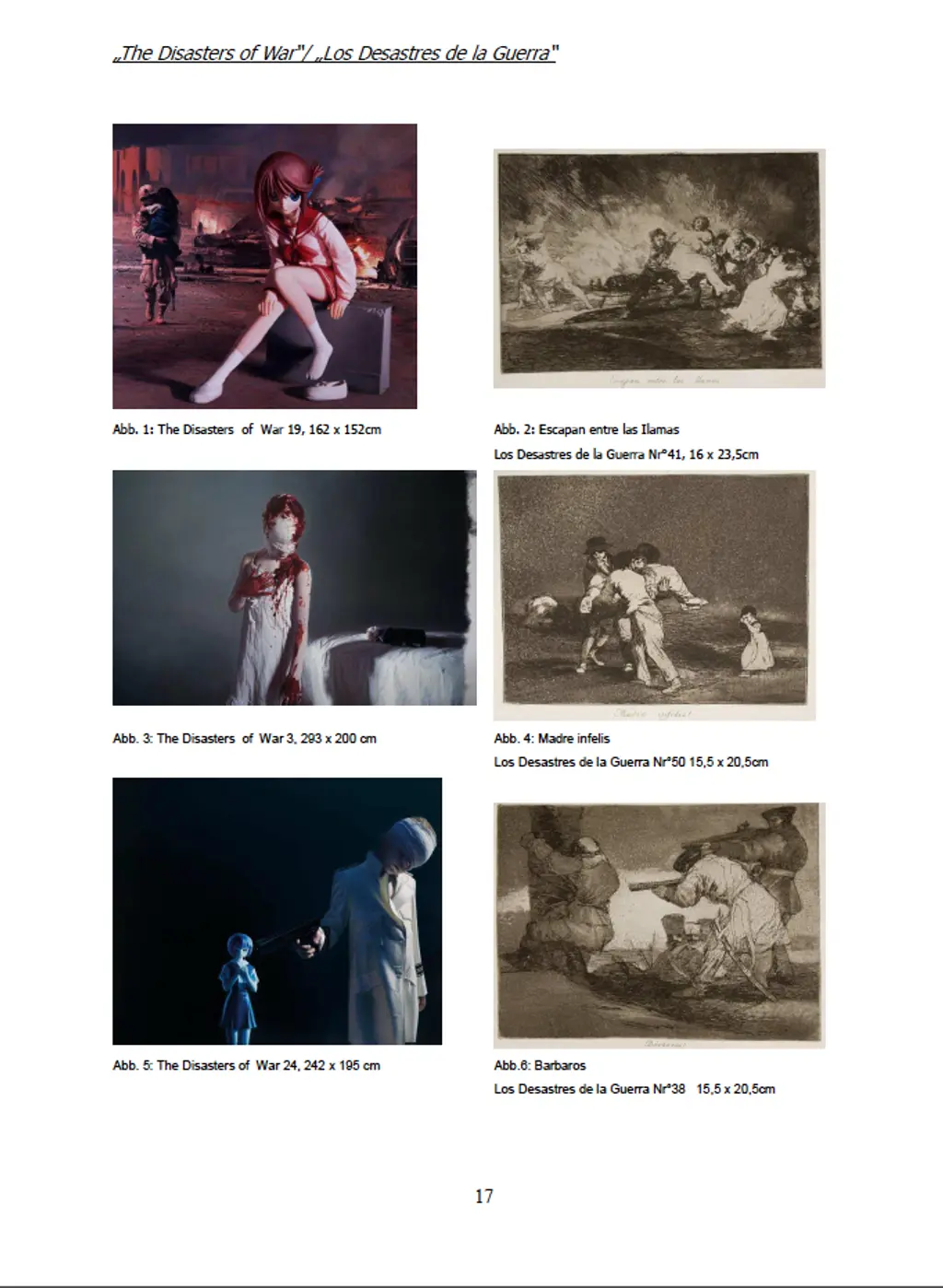
Task: Click caption Abb. 1: The Disasters of War 19
Action: click(247, 429)
